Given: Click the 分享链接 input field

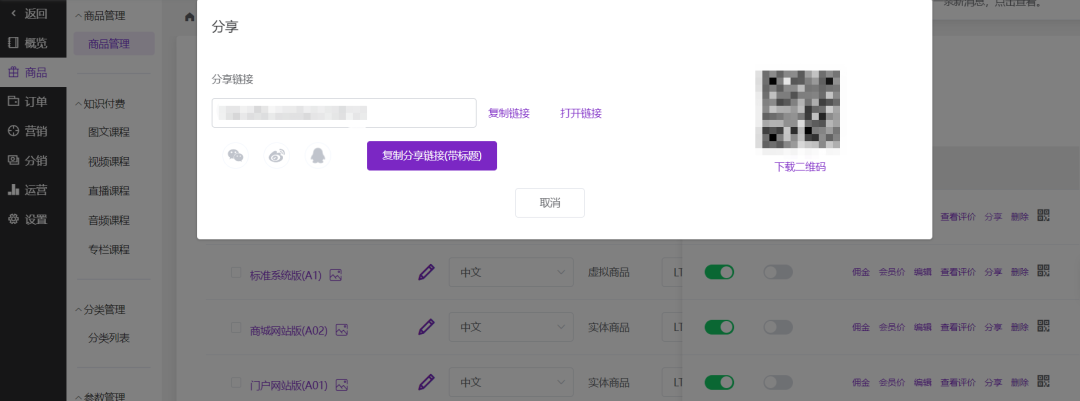Looking at the screenshot, I should pyautogui.click(x=343, y=113).
